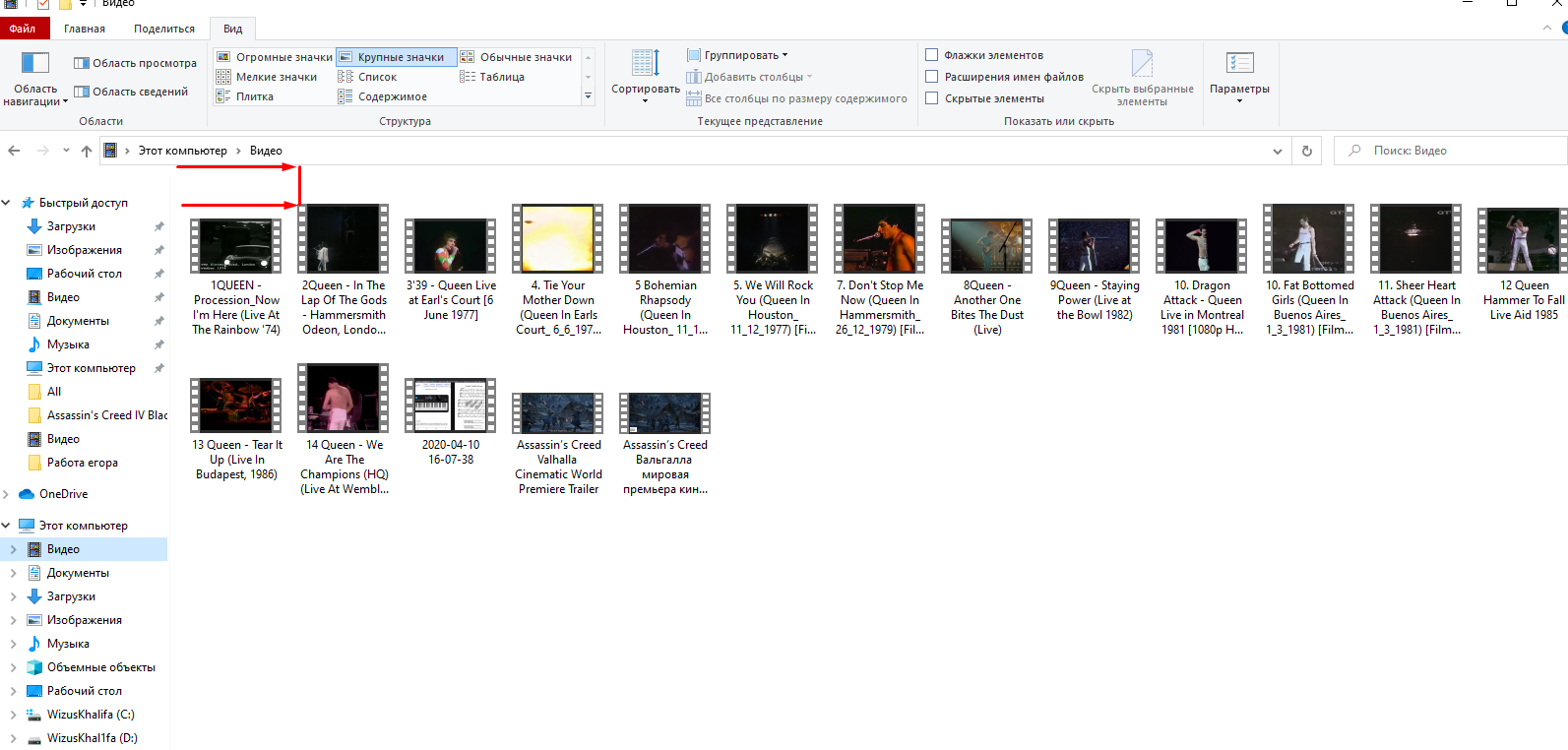
Task: Select video 4. Tie Your Mother Down
Action: click(558, 271)
